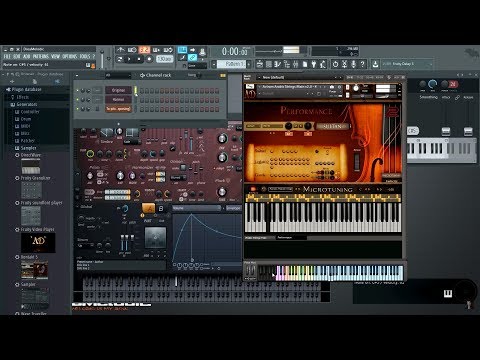Open the Fruity Delay 3 hint dropdown
480x360 pixels.
(407, 64)
